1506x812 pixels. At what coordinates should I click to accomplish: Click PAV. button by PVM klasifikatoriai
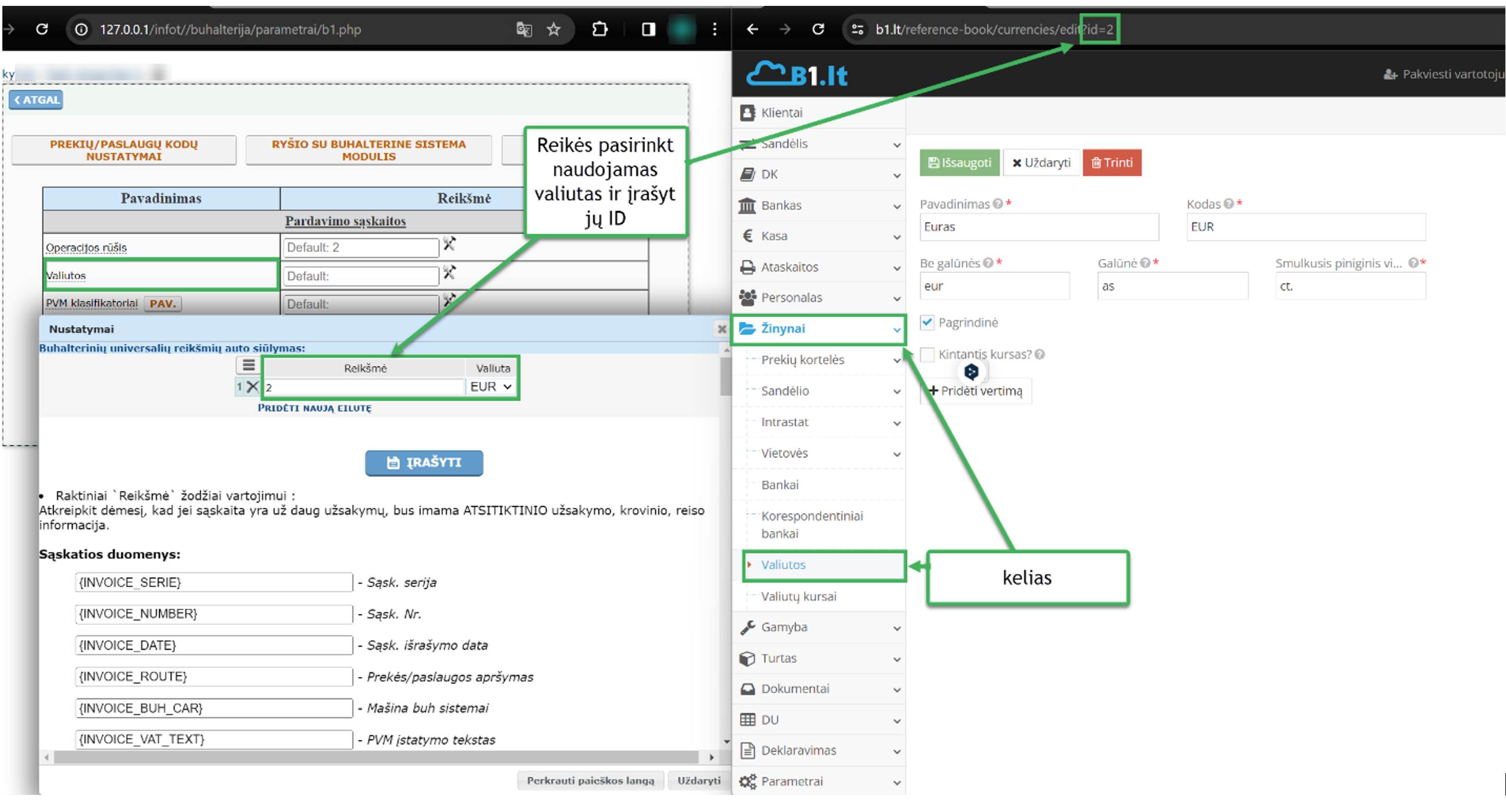[x=163, y=304]
